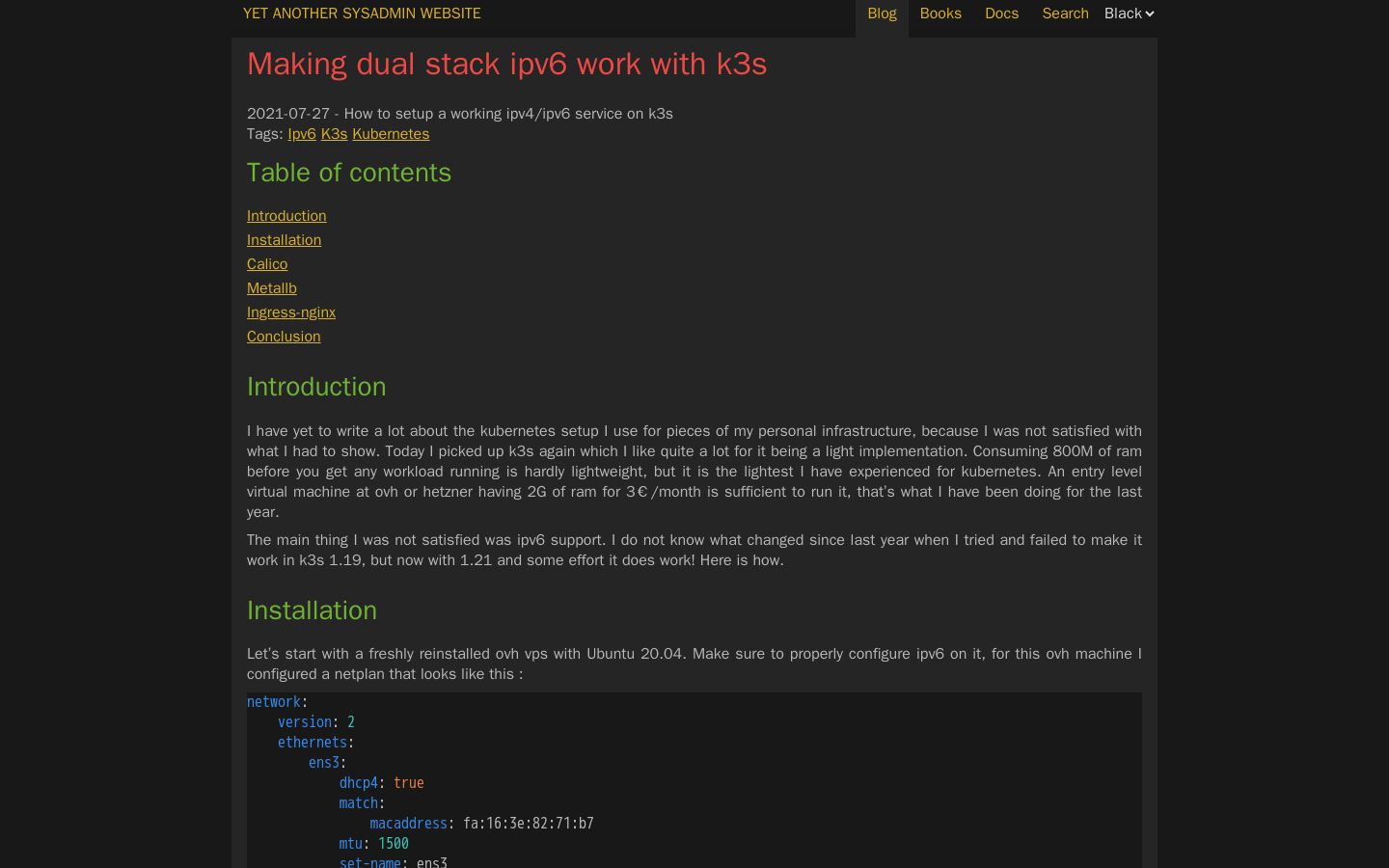This screenshot has height=868, width=1389.
Task: Open the K3s tag link
Action: point(334,134)
